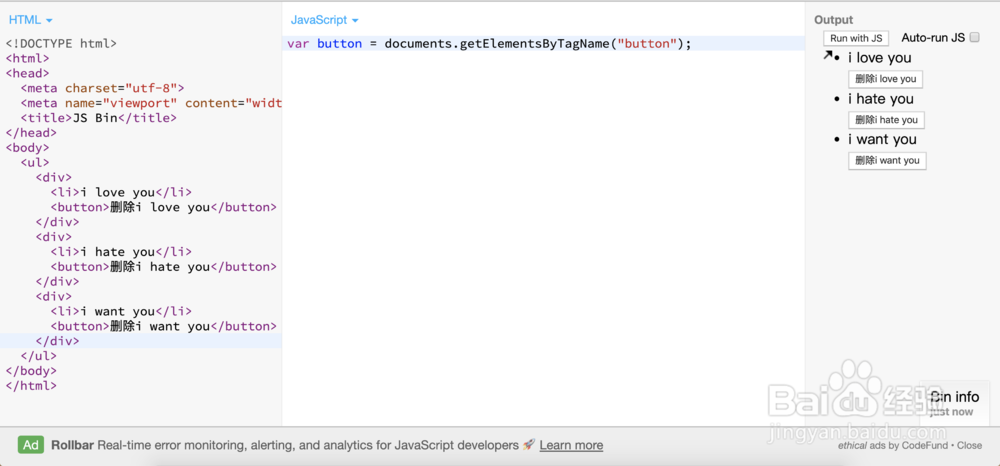Click the opening <head> tag line
Screen dimensions: 1000x466
tap(27, 73)
